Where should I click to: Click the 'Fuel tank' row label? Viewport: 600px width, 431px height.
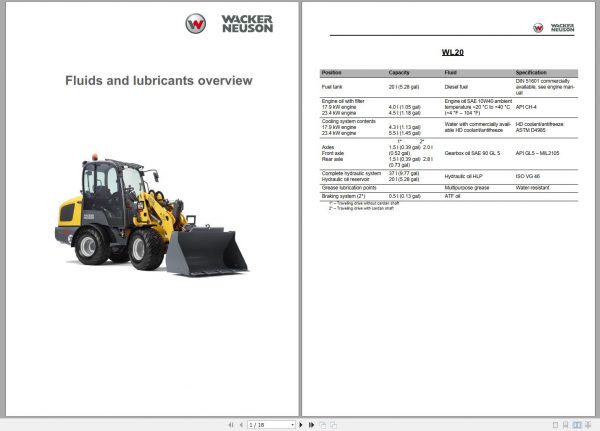tap(332, 87)
